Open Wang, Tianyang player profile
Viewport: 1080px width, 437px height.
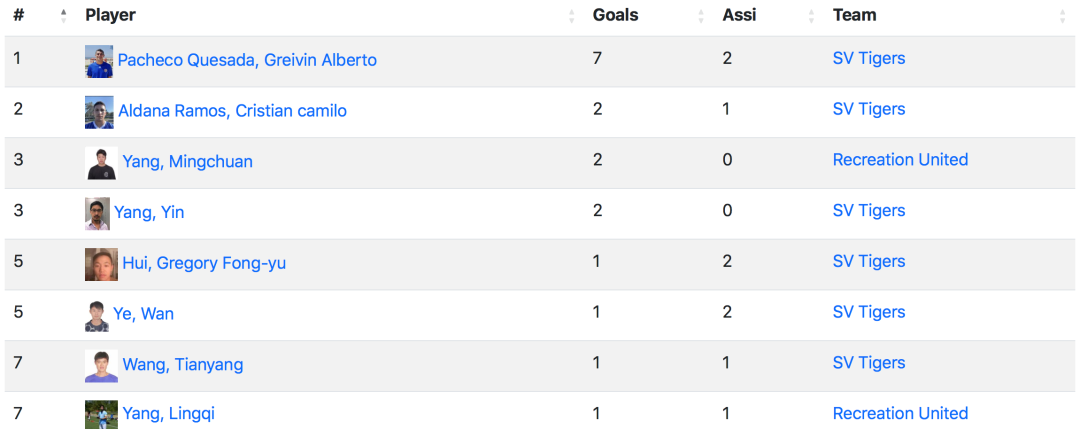pyautogui.click(x=183, y=364)
